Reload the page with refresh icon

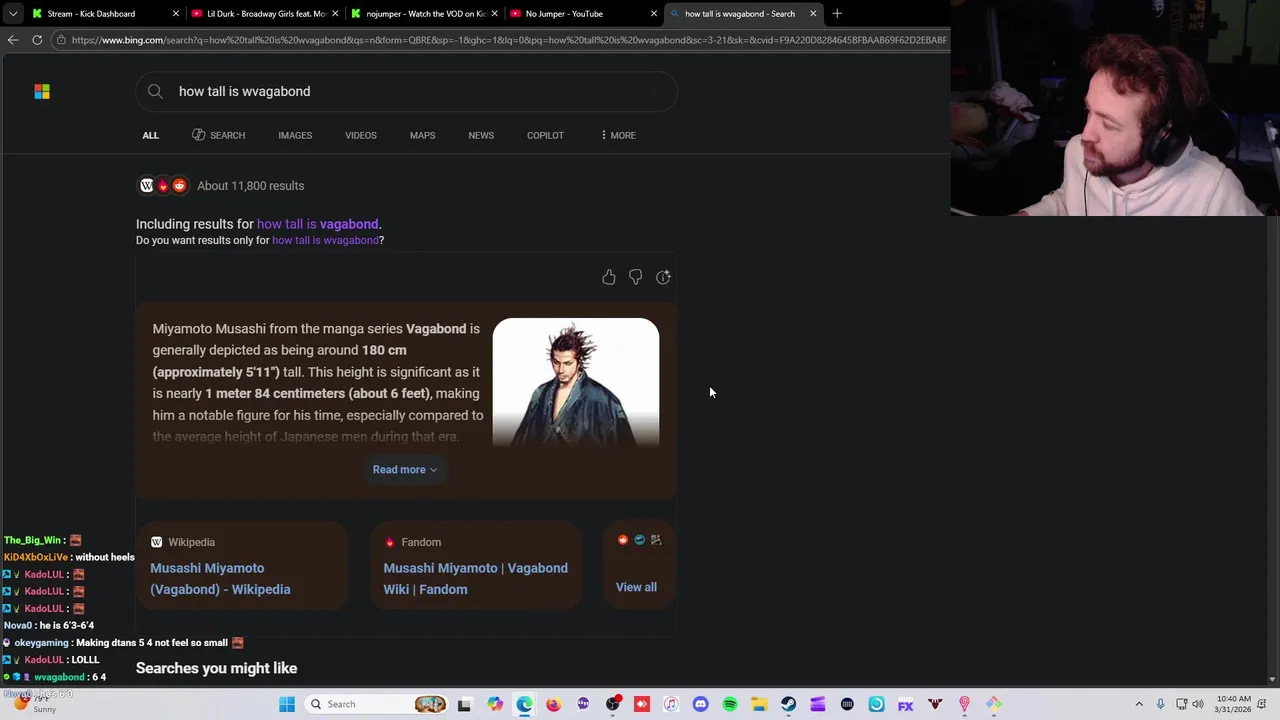point(37,40)
